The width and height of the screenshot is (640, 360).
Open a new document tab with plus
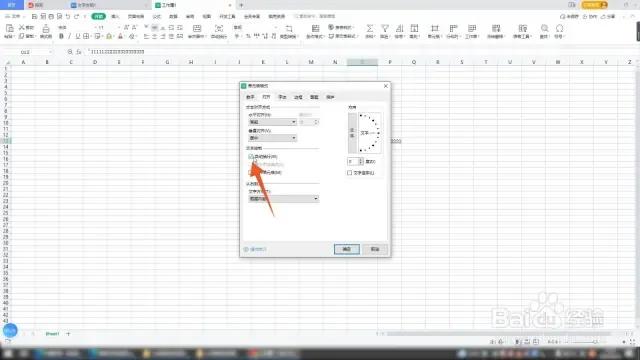[241, 5]
